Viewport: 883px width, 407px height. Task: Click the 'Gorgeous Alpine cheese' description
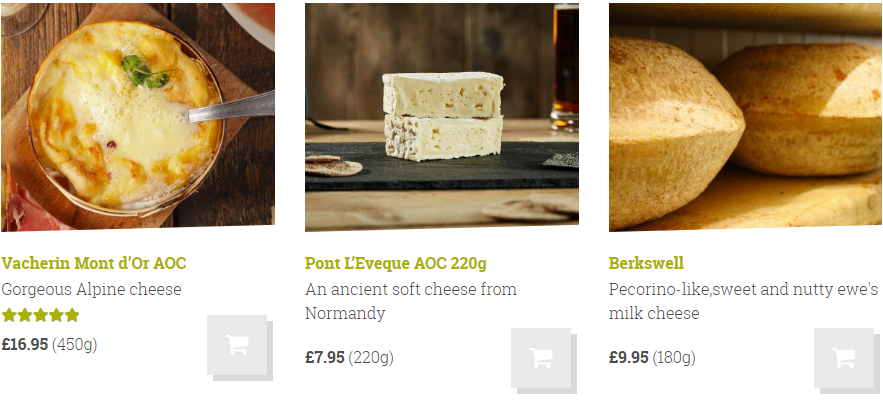click(91, 289)
